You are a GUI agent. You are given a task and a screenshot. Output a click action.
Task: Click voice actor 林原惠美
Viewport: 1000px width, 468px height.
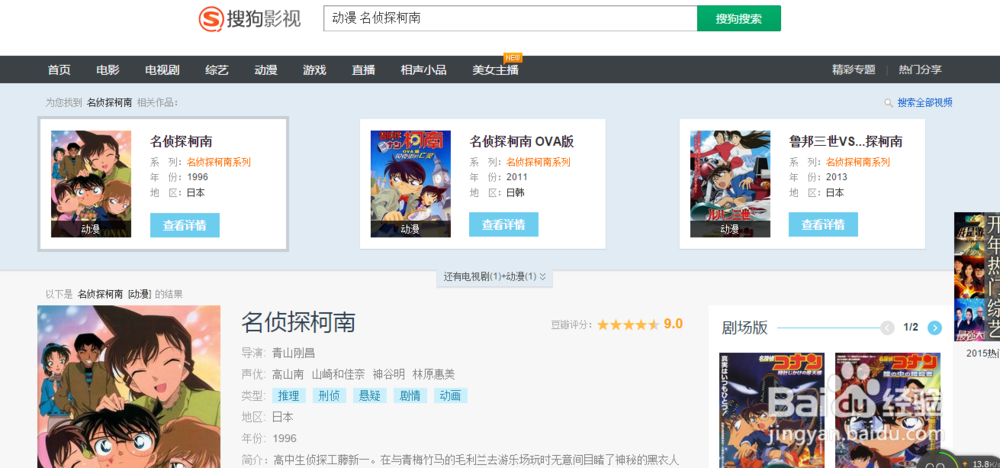(x=434, y=374)
